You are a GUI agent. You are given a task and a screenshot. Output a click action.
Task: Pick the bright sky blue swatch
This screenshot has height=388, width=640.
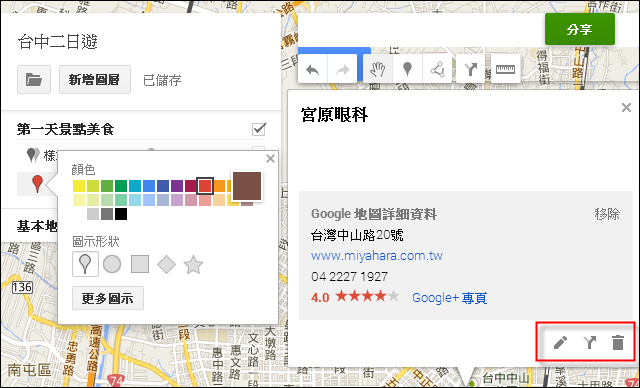149,186
